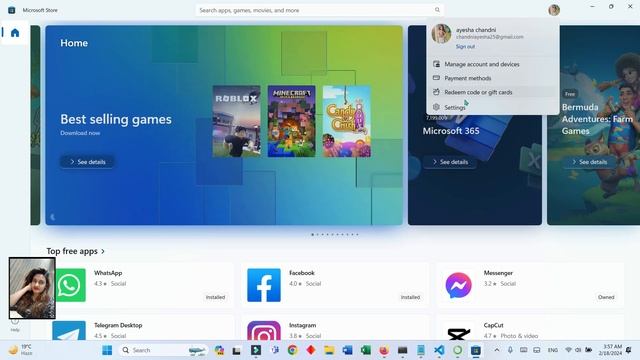Click the search magnifier icon

(437, 10)
